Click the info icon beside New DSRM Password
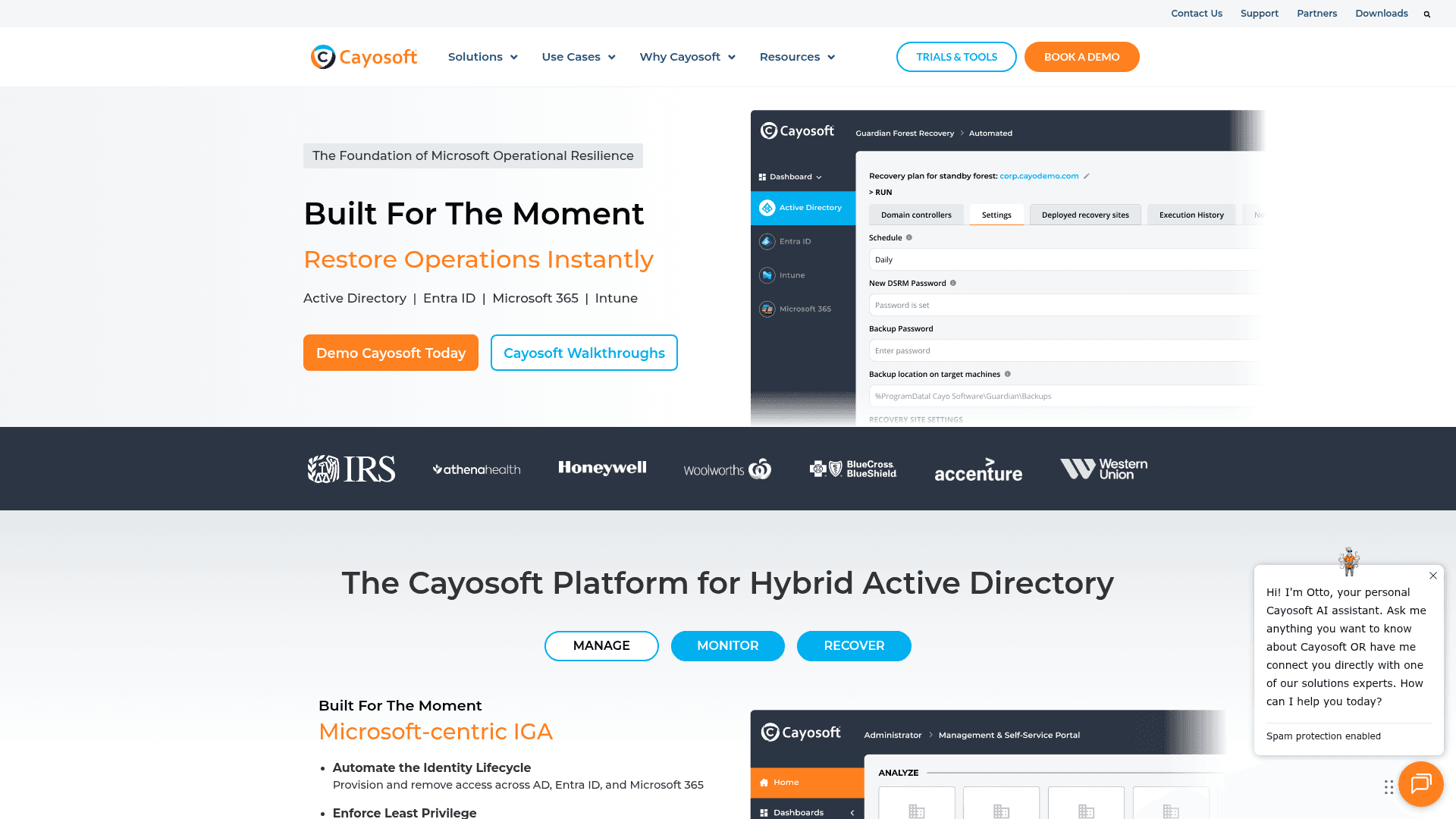Screen dimensions: 1456x819 point(953,283)
